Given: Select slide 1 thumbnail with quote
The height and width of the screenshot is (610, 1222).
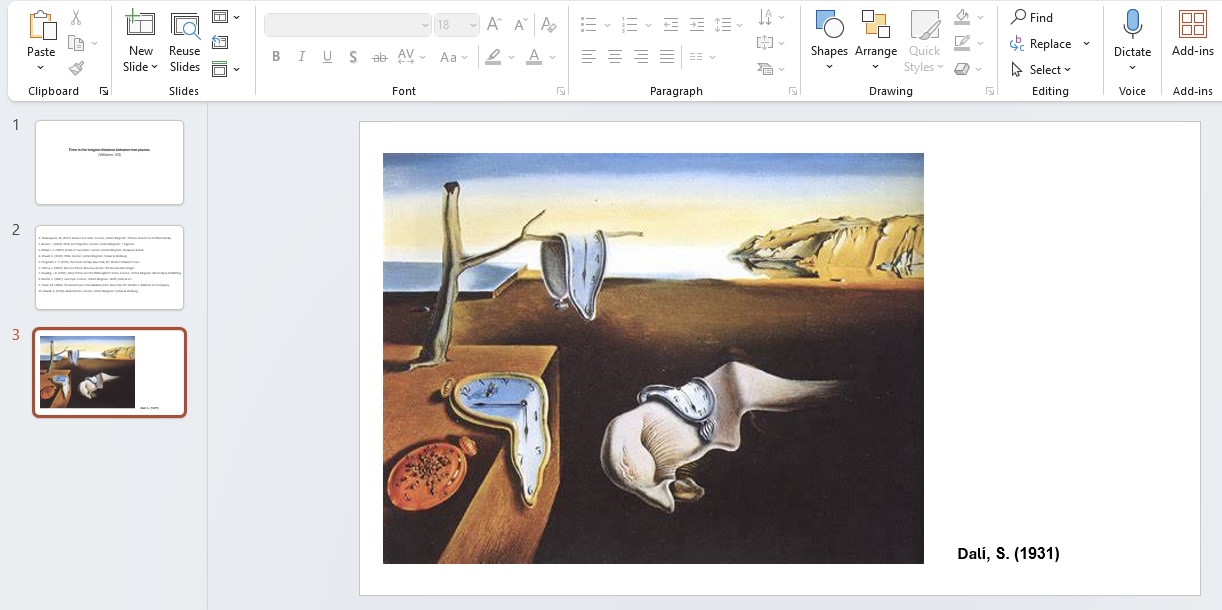Looking at the screenshot, I should 110,162.
